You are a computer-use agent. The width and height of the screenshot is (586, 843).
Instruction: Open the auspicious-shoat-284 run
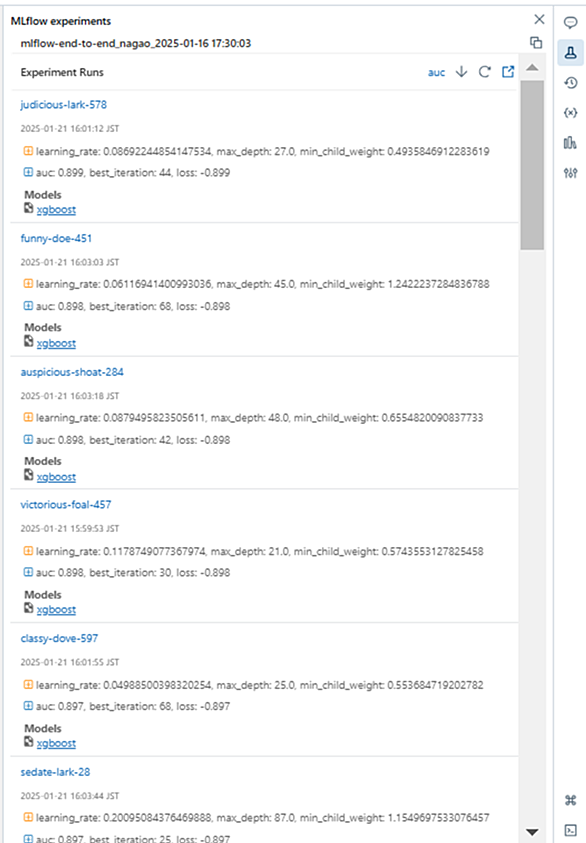coord(72,372)
